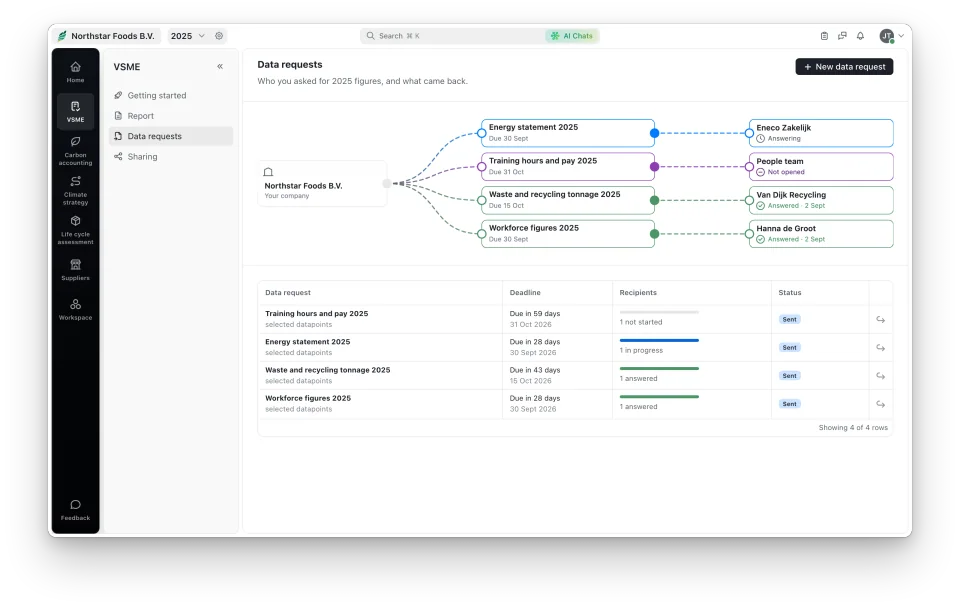Open Climate strategy module
960x607 pixels.
coord(75,190)
